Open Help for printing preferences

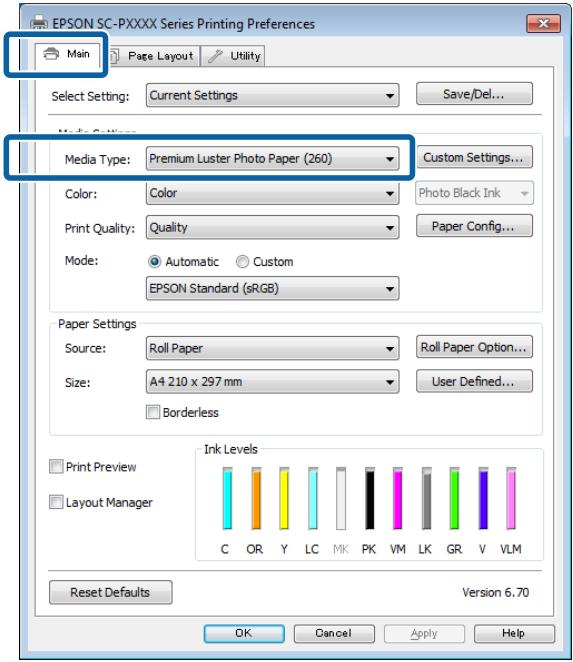tap(514, 633)
